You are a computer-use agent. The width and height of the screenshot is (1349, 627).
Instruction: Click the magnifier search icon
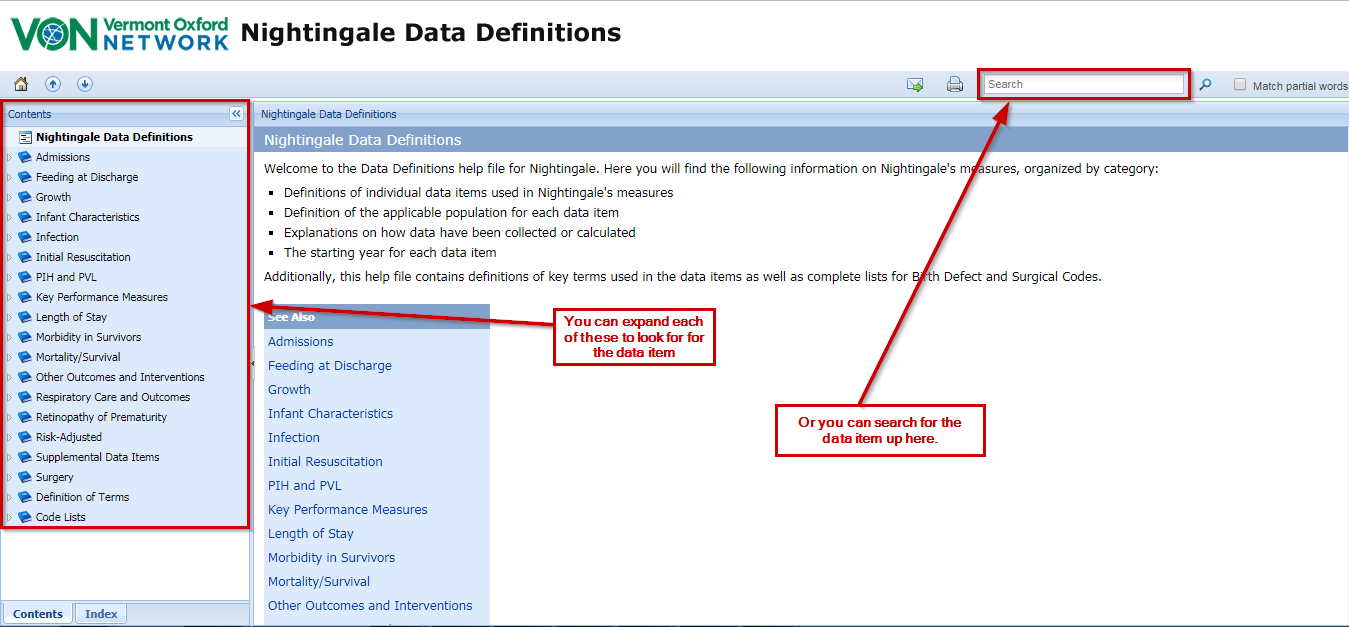click(x=1205, y=85)
